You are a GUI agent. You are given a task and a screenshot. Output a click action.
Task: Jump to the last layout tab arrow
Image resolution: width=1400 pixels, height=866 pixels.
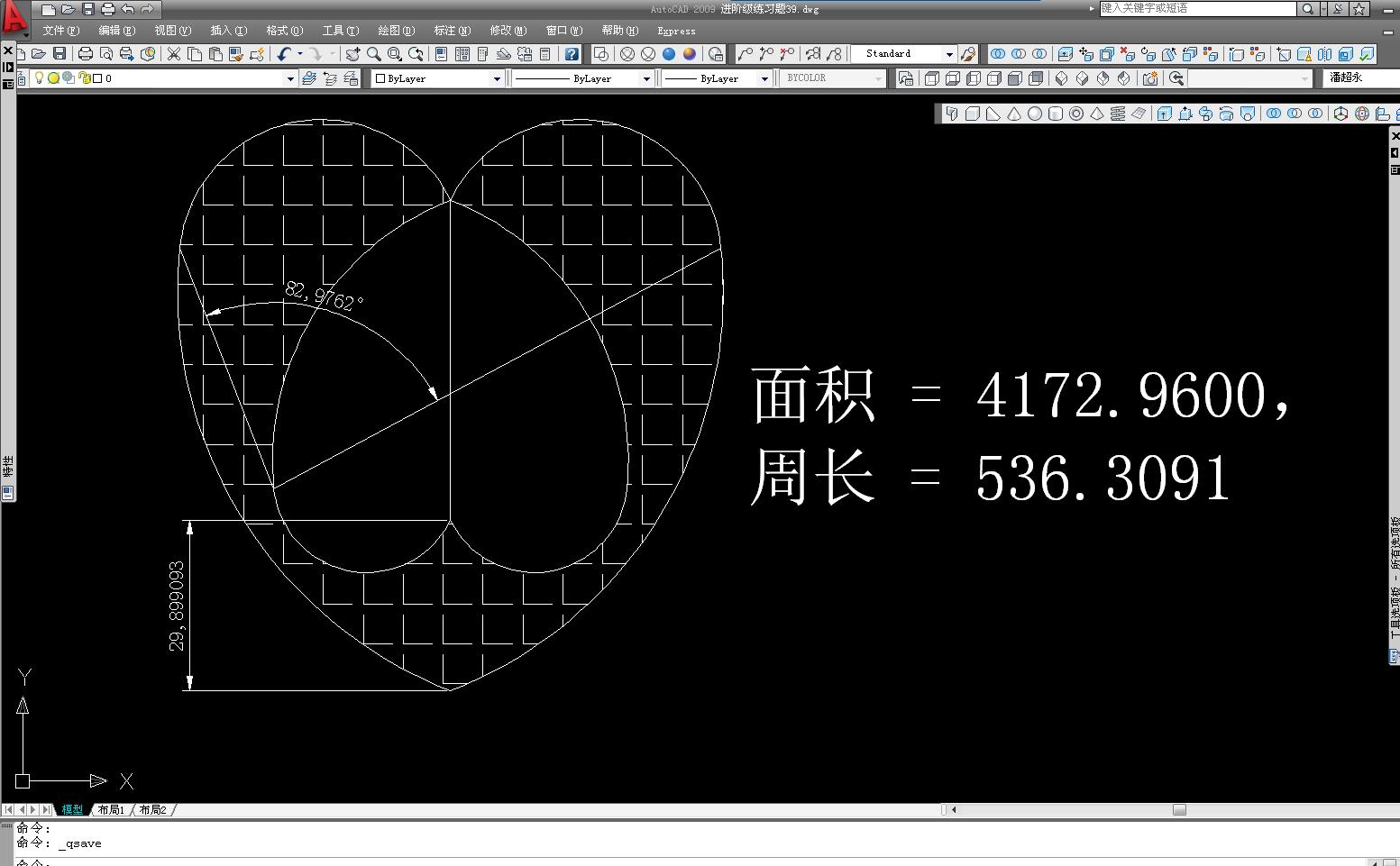(x=46, y=810)
